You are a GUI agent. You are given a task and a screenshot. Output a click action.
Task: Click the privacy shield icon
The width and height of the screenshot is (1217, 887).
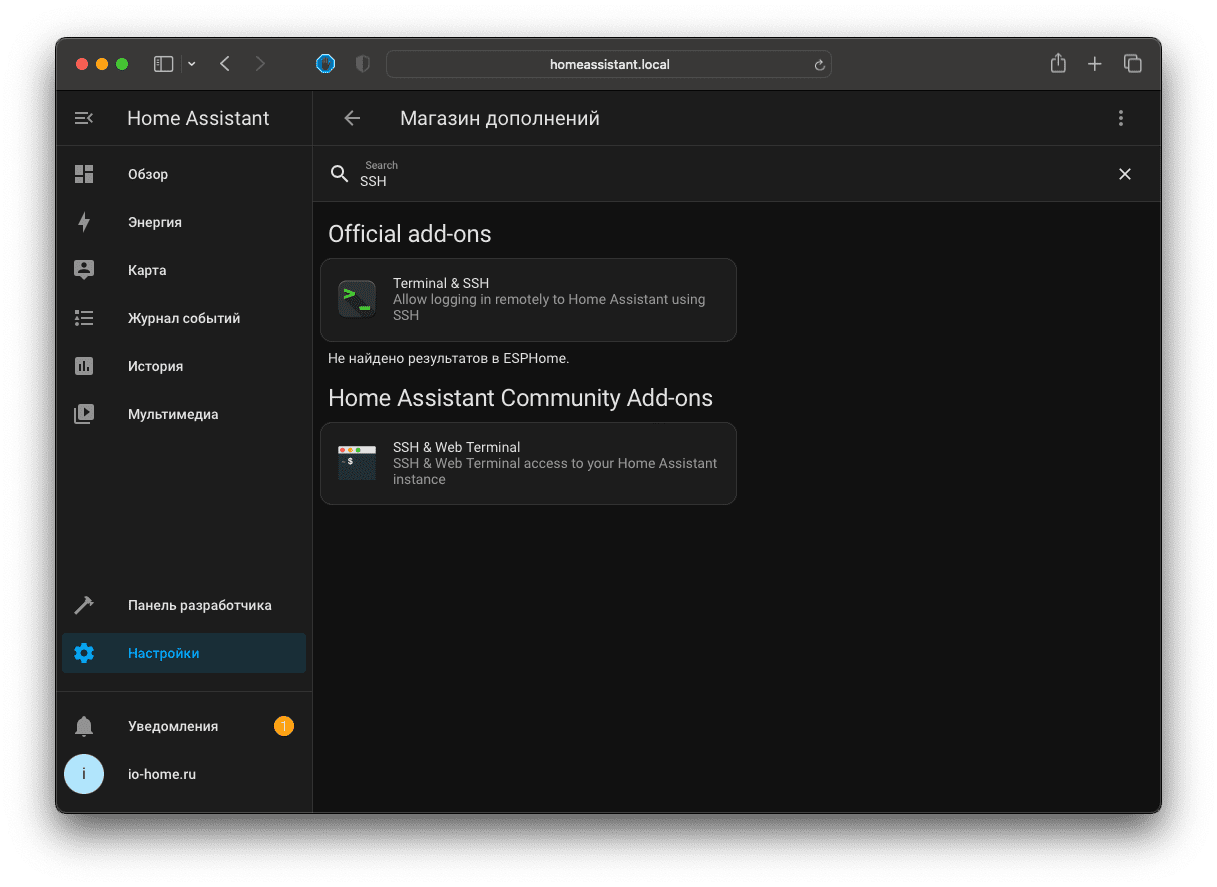(x=363, y=64)
